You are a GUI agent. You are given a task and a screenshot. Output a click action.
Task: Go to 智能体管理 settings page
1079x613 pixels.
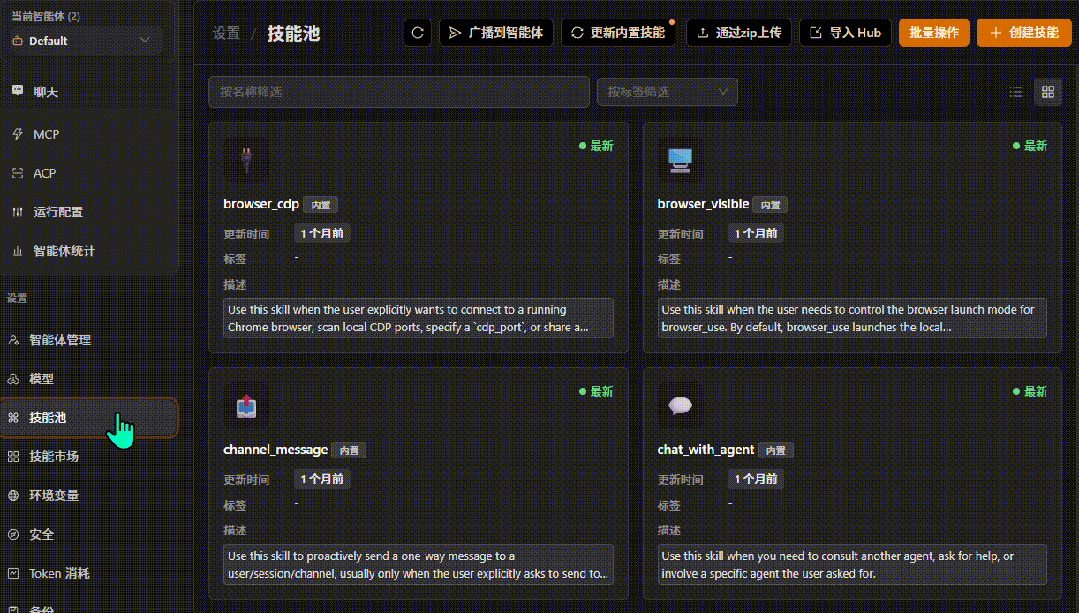[89, 340]
